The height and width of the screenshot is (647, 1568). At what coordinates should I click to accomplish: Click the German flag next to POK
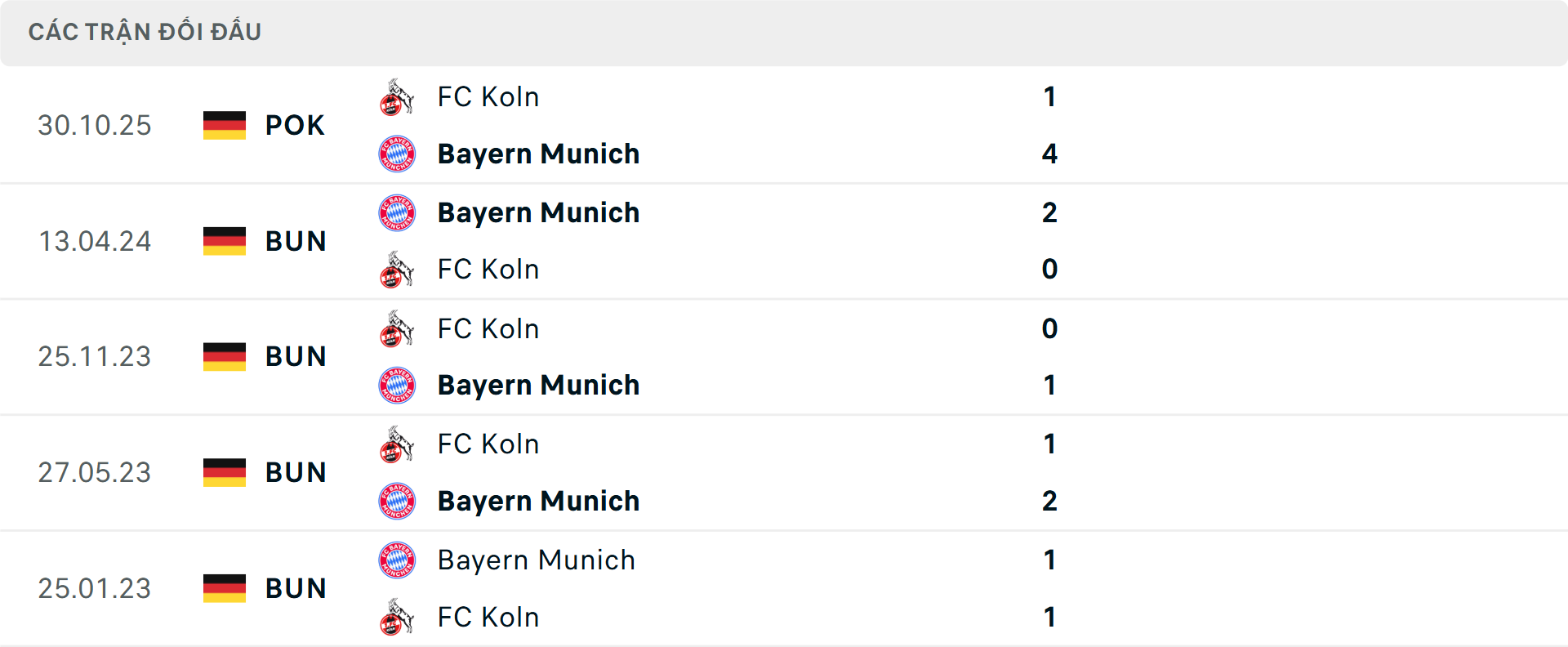224,125
